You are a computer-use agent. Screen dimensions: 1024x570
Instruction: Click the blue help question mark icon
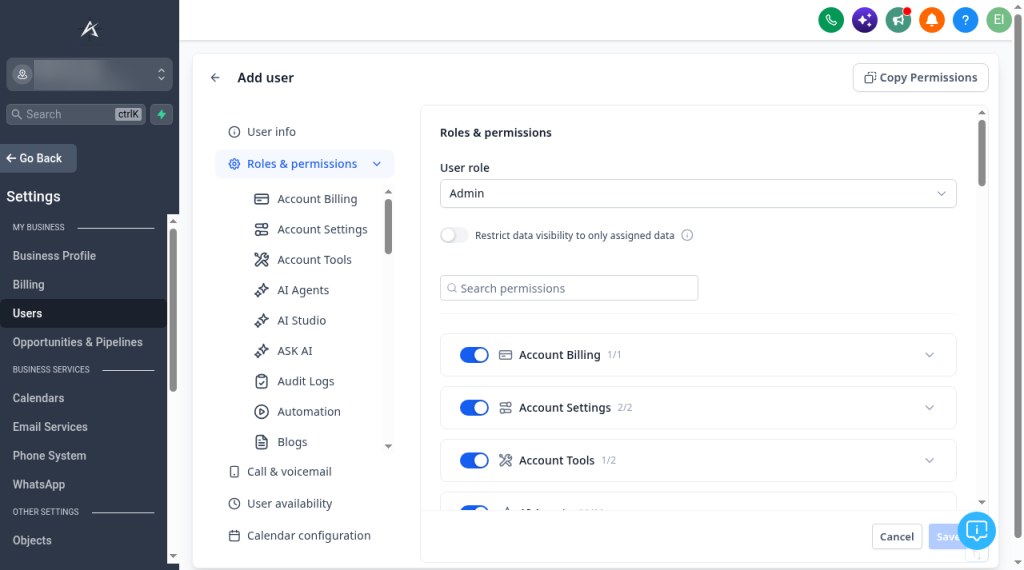pyautogui.click(x=965, y=20)
